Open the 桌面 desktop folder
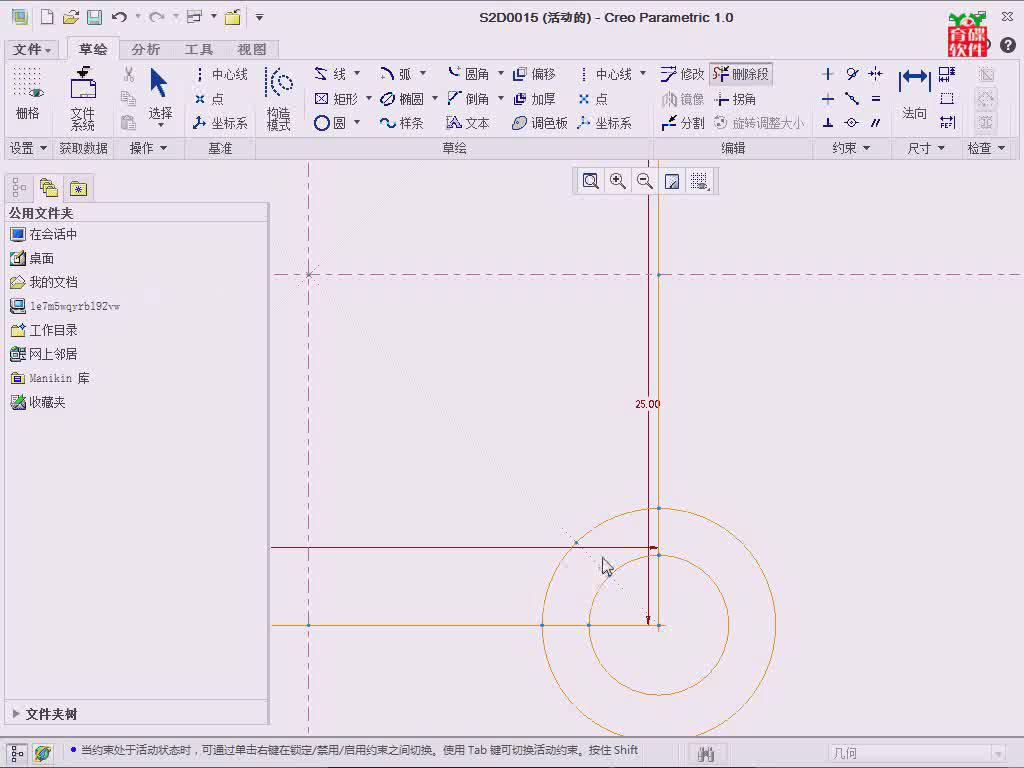Screen dimensions: 1024x768 [32, 258]
